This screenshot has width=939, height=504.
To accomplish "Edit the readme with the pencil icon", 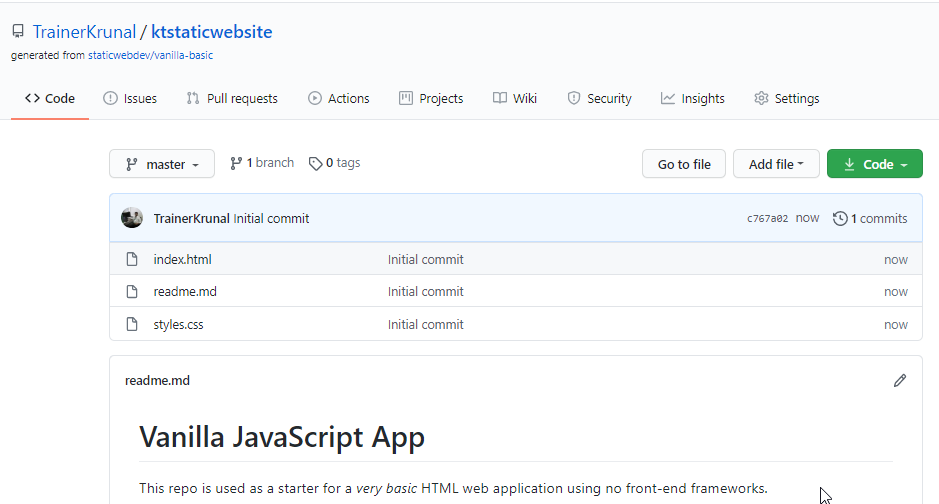I will tap(899, 381).
